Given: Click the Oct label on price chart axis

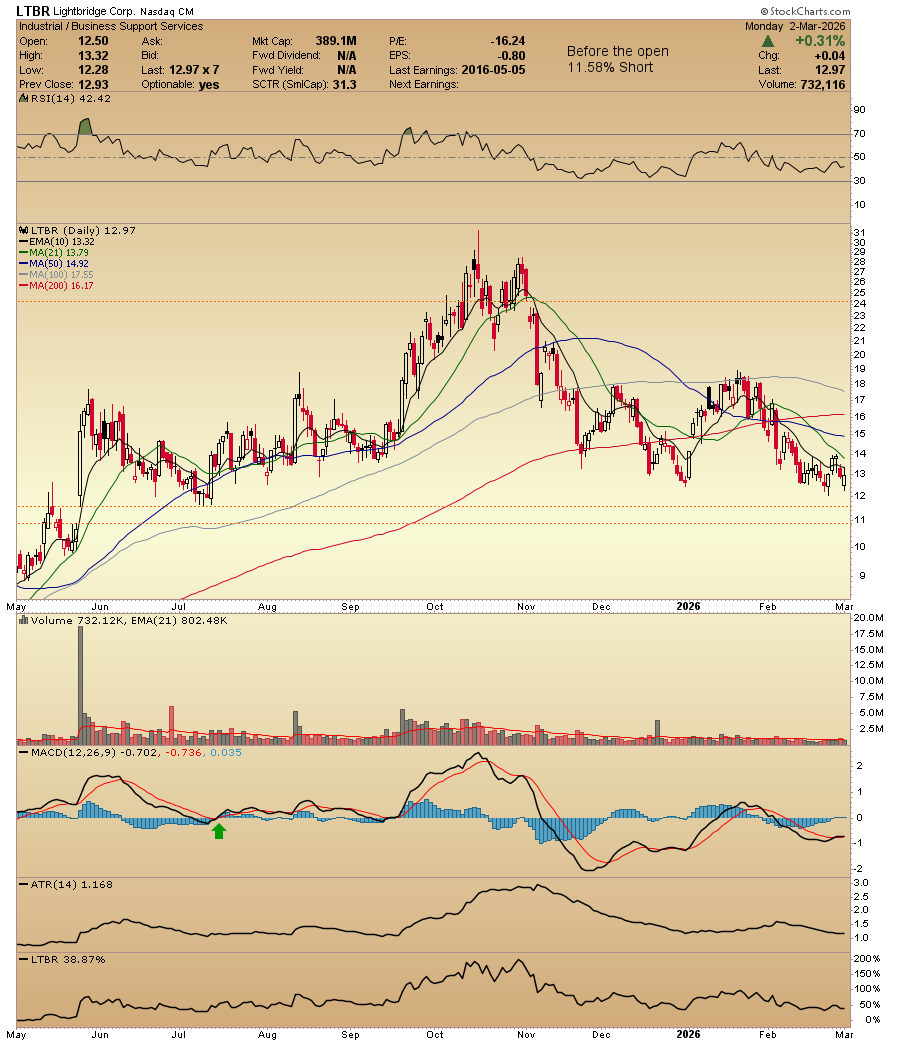Looking at the screenshot, I should coord(435,607).
